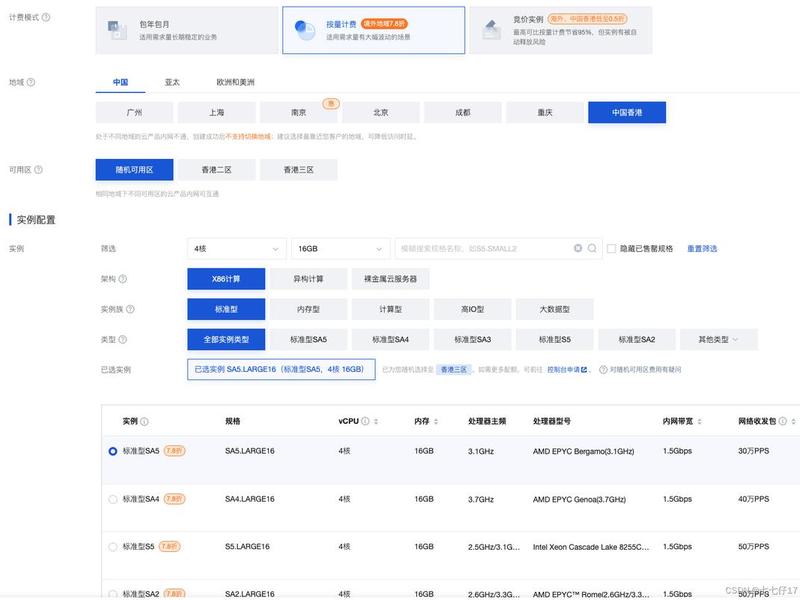Click info icon next to 实例 header
This screenshot has width=800, height=600.
[x=144, y=421]
